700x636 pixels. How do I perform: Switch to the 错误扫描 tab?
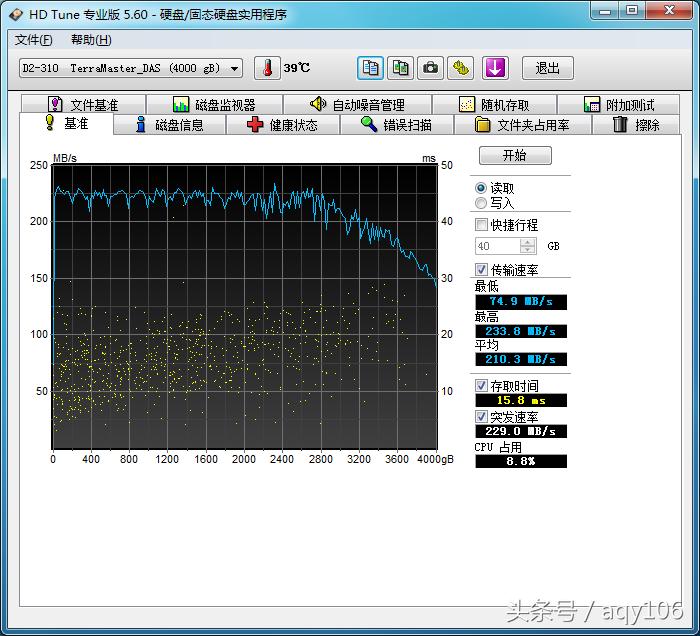(x=397, y=125)
